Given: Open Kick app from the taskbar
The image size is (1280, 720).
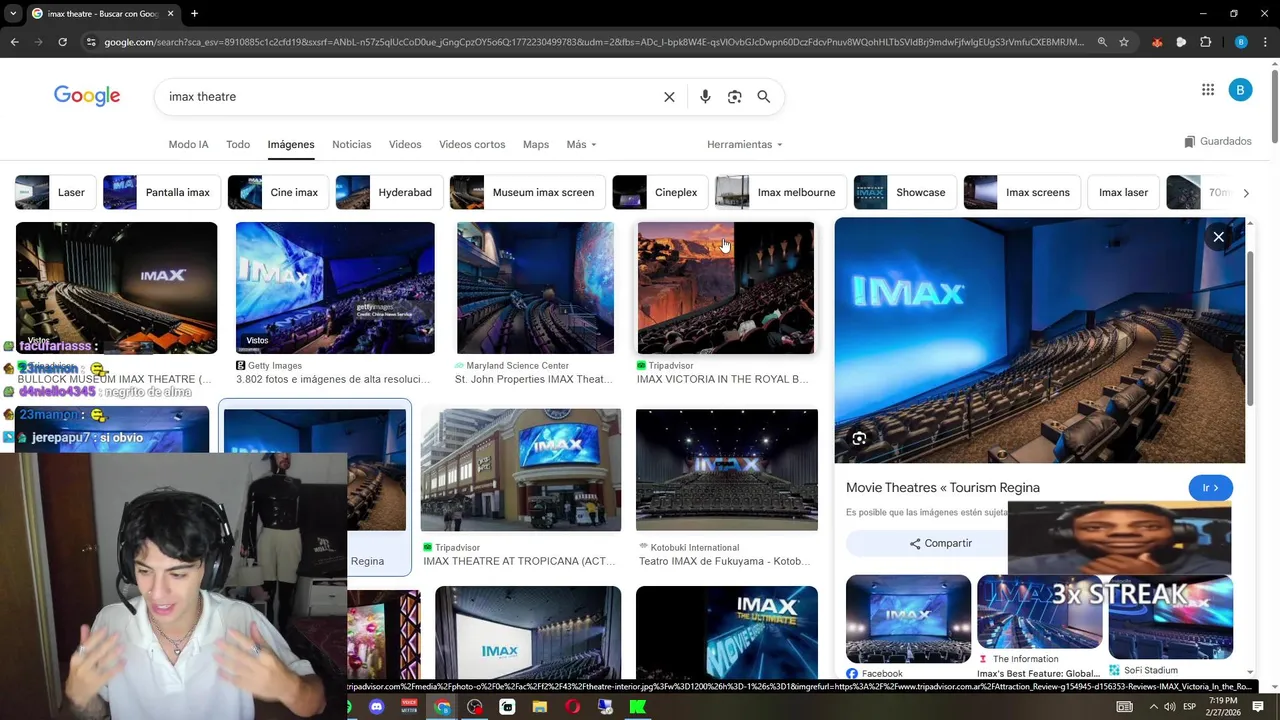Looking at the screenshot, I should 637,707.
